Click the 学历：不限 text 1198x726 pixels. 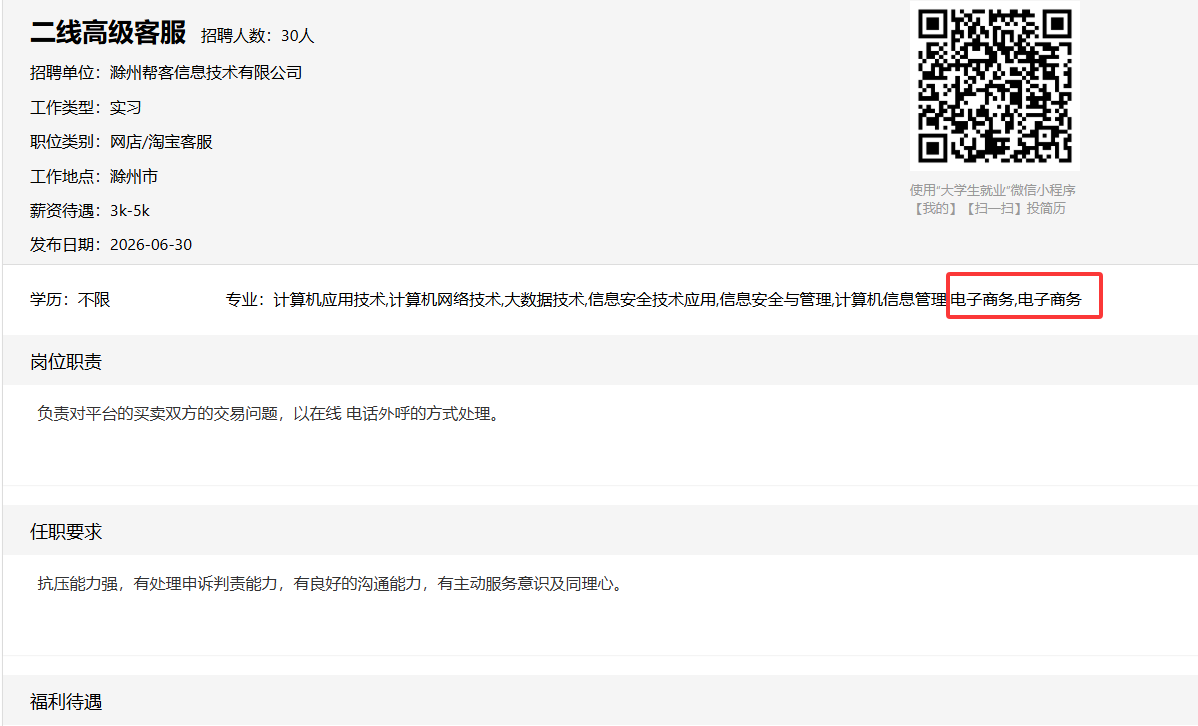click(70, 300)
